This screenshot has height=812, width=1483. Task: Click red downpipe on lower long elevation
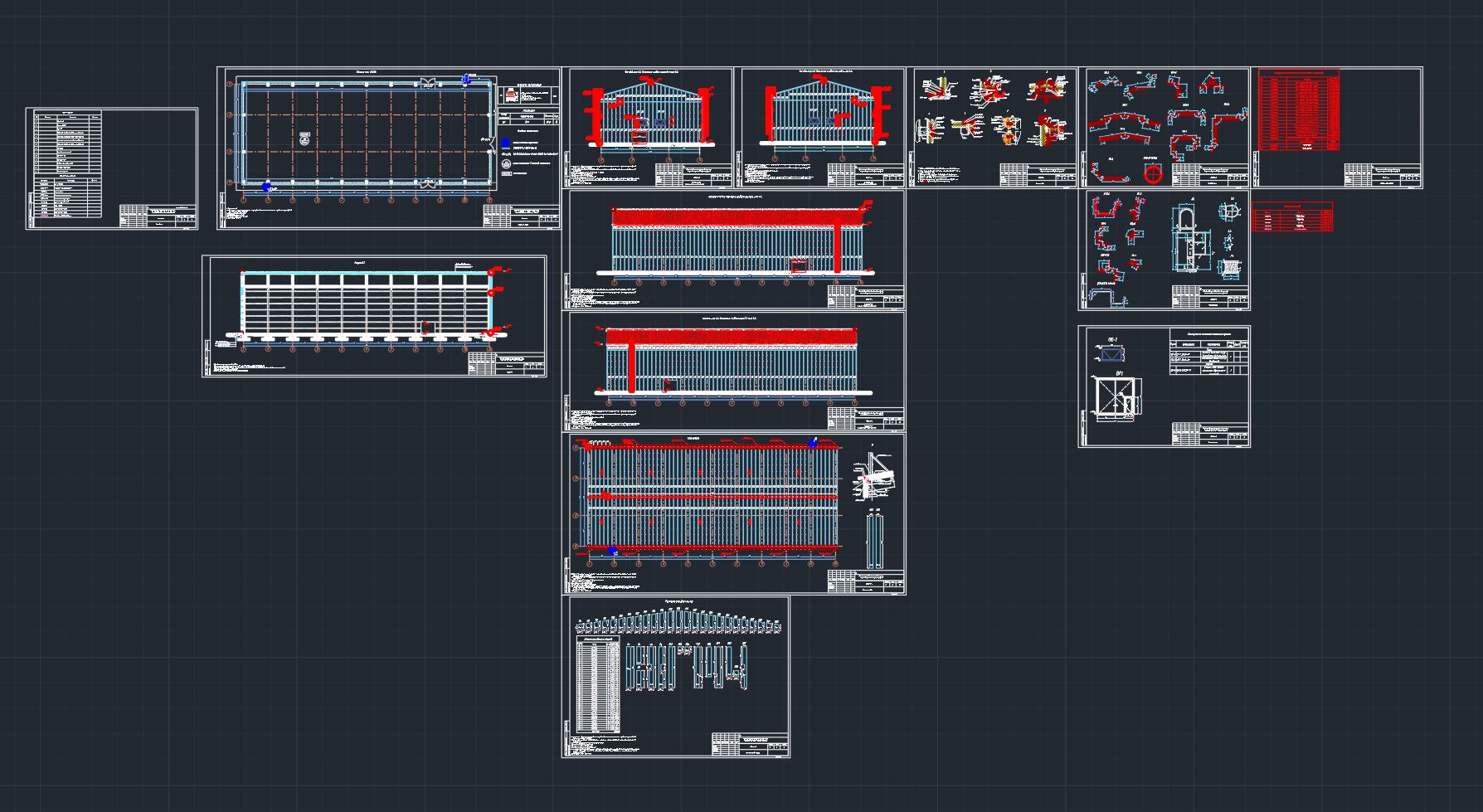632,367
